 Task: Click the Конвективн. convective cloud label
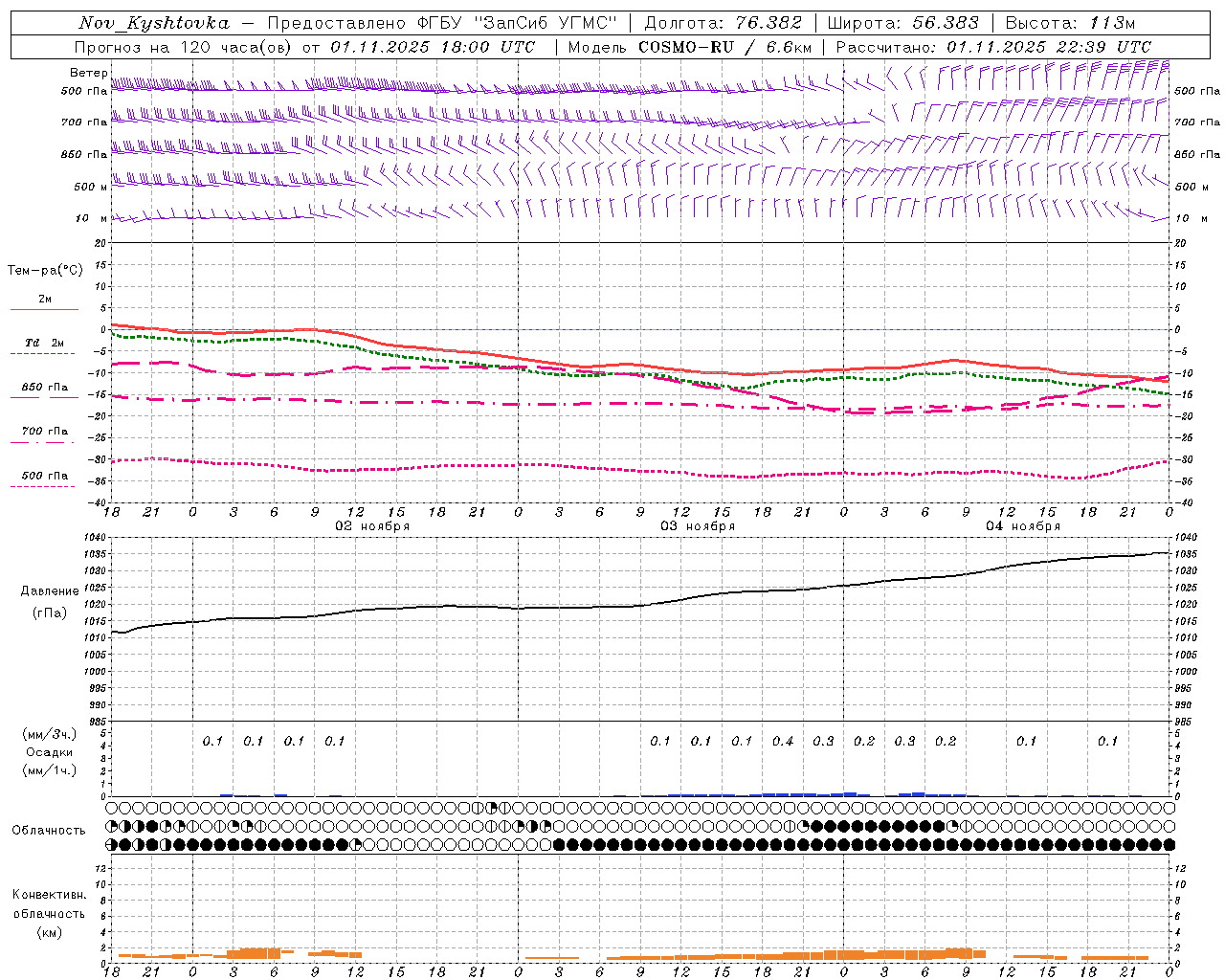[x=49, y=895]
